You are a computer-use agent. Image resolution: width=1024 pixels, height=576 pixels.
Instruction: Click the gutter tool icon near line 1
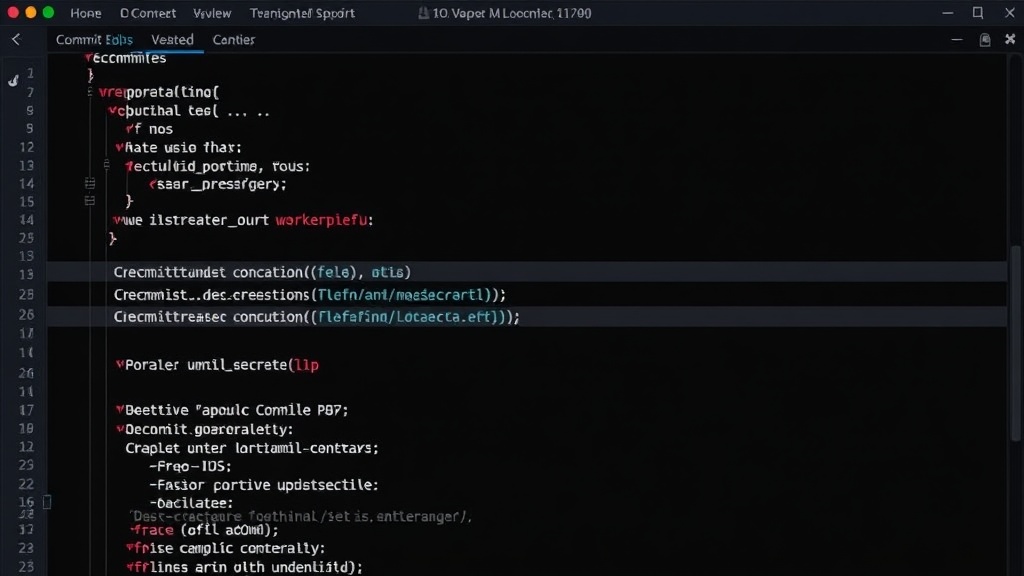(x=13, y=81)
